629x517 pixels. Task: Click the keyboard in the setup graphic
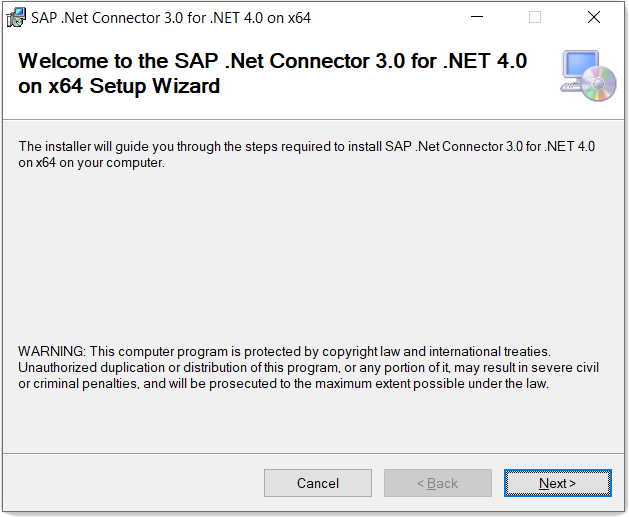571,87
